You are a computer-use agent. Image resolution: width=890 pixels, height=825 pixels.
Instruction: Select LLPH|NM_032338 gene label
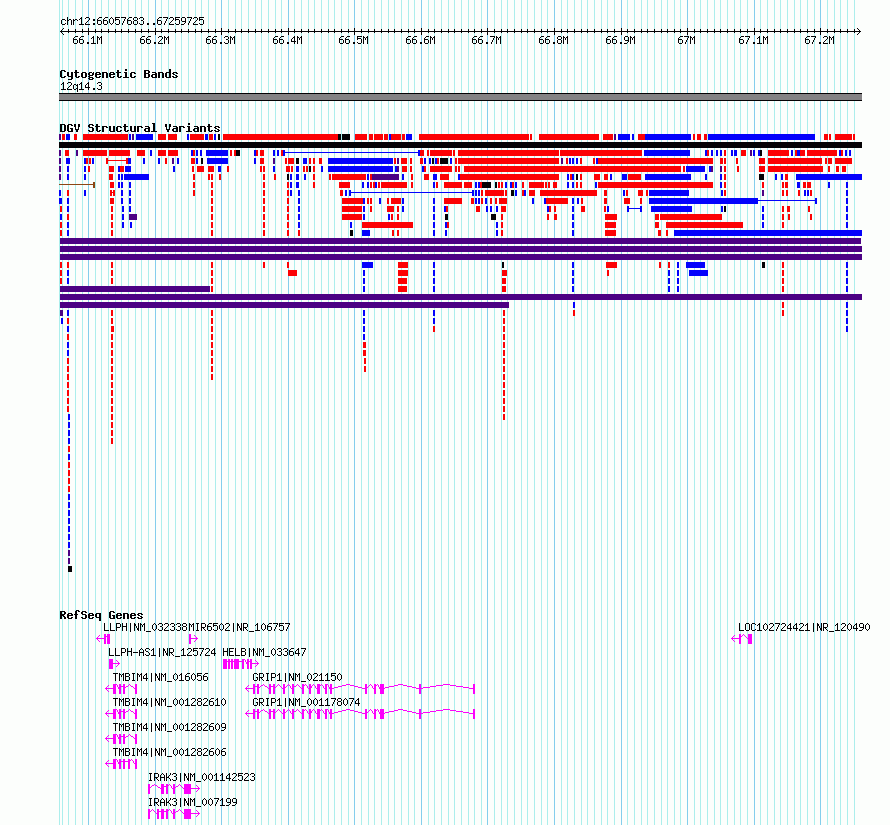(x=145, y=627)
